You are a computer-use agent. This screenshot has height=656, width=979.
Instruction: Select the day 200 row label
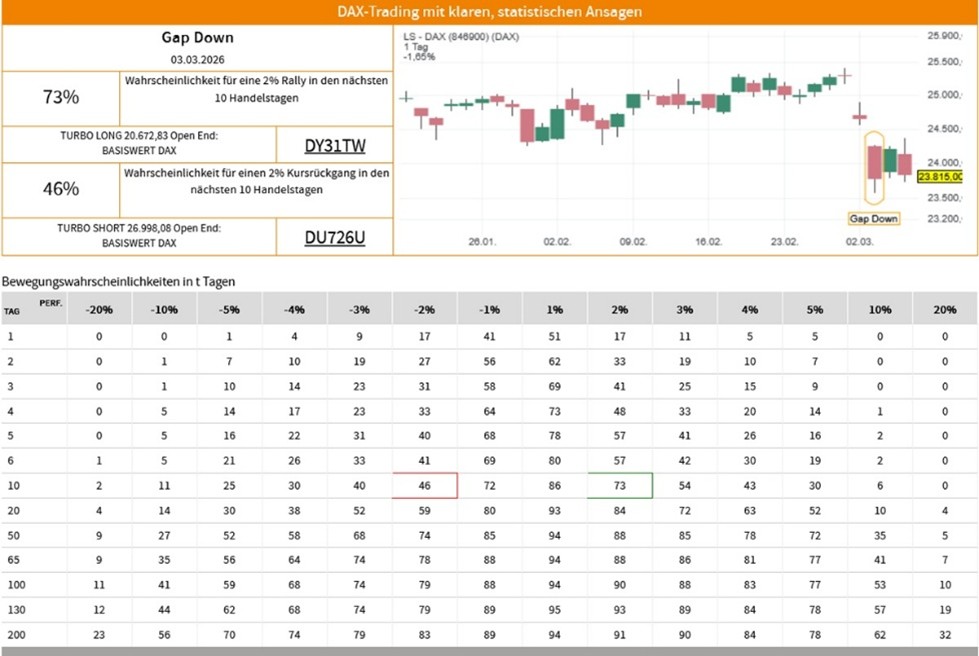coord(14,634)
